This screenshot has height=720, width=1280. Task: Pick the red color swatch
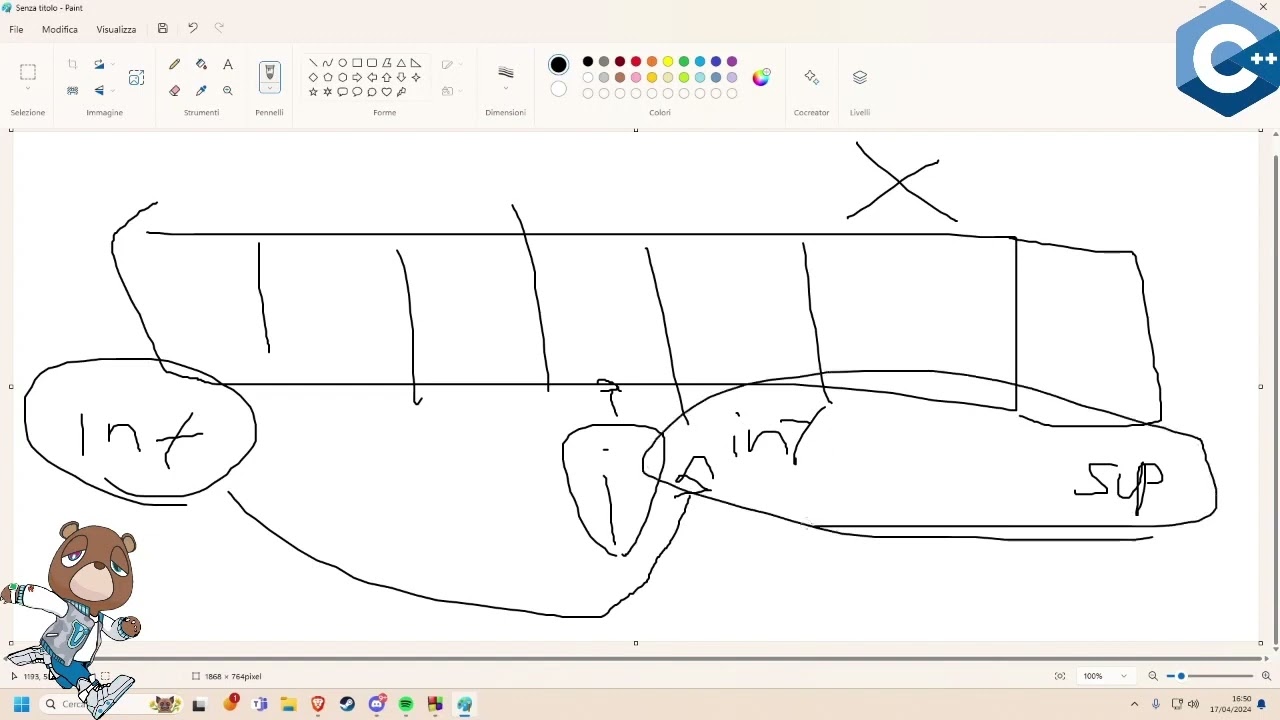click(x=636, y=62)
